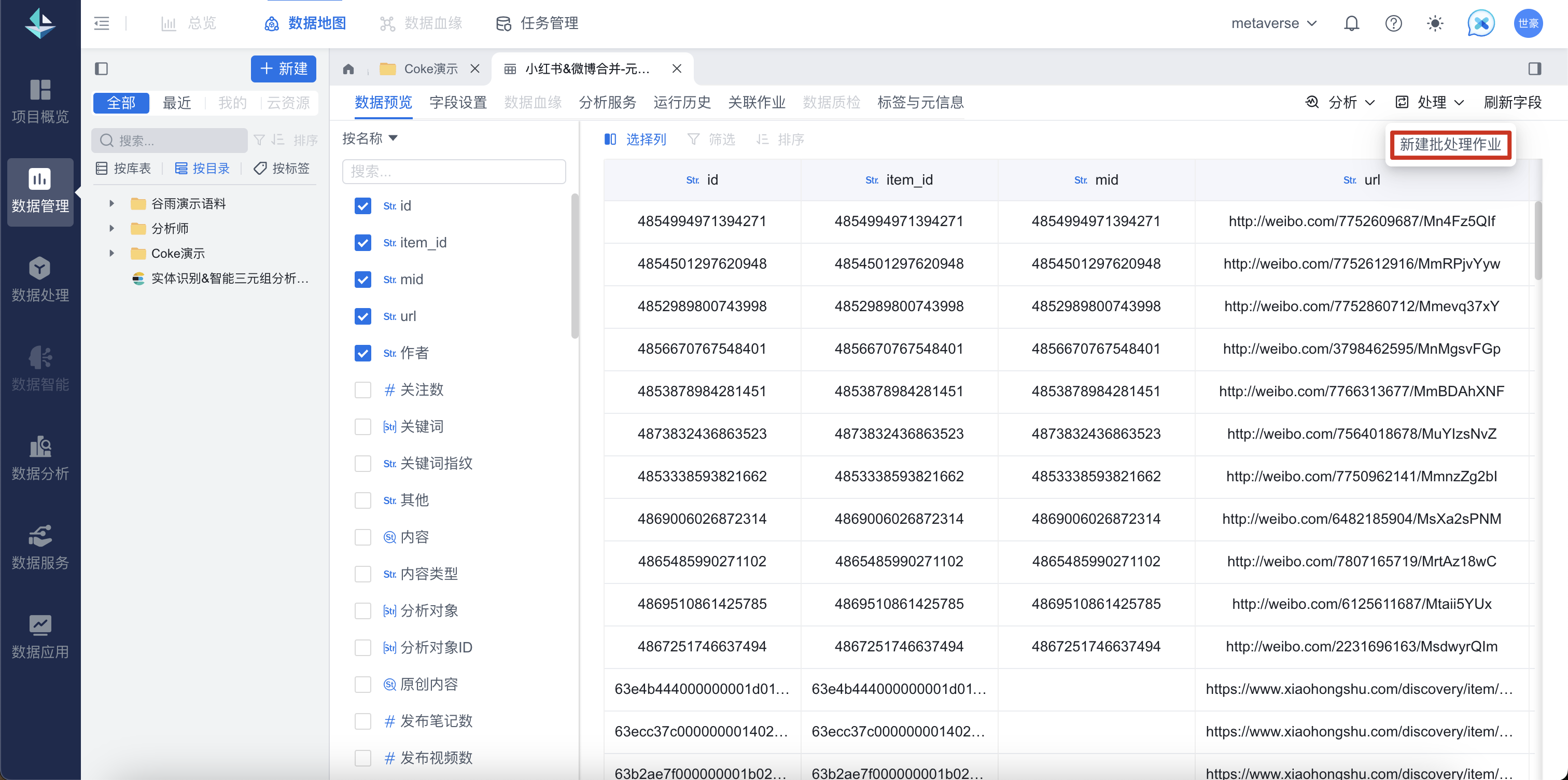Toggle the light/dark theme sun icon

click(1435, 23)
